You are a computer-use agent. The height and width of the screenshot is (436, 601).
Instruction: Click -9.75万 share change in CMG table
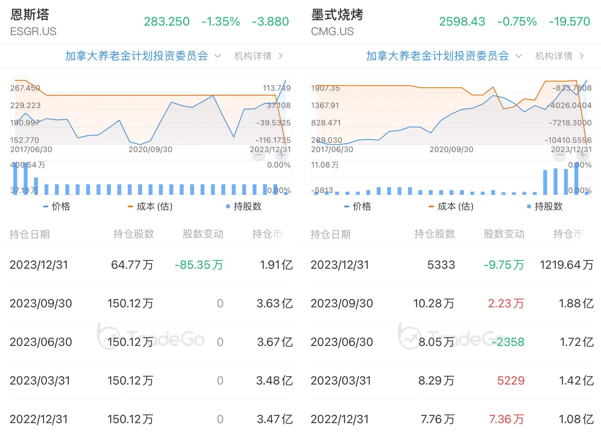coord(504,265)
